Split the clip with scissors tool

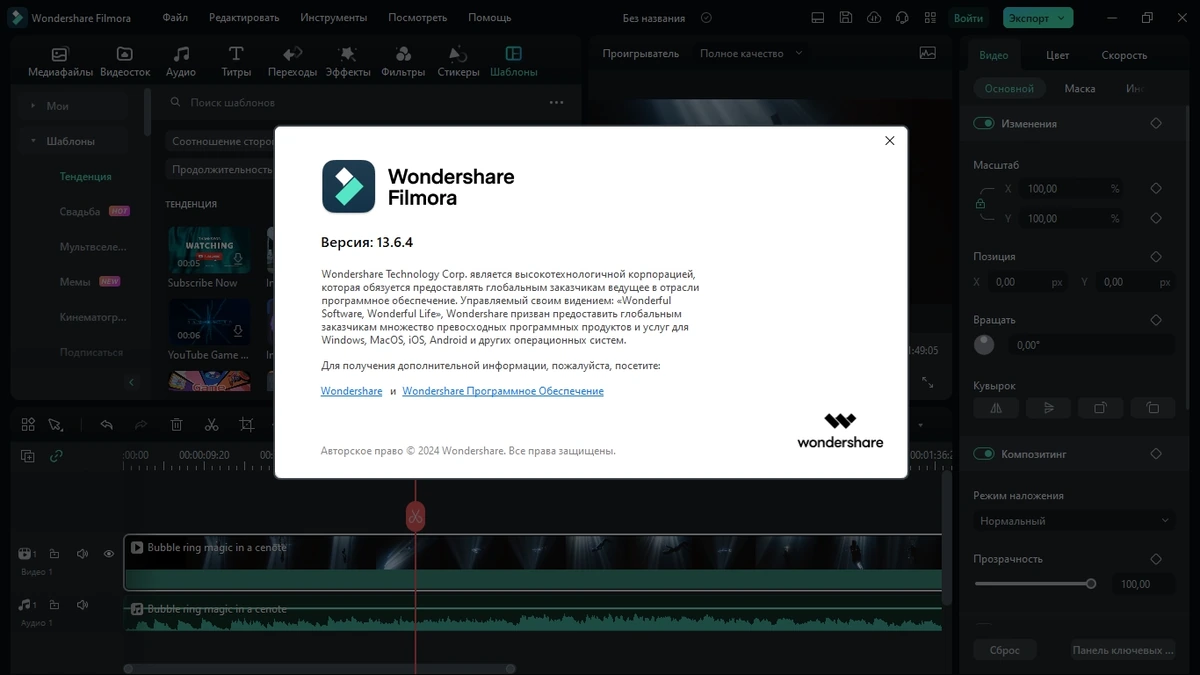tap(211, 425)
